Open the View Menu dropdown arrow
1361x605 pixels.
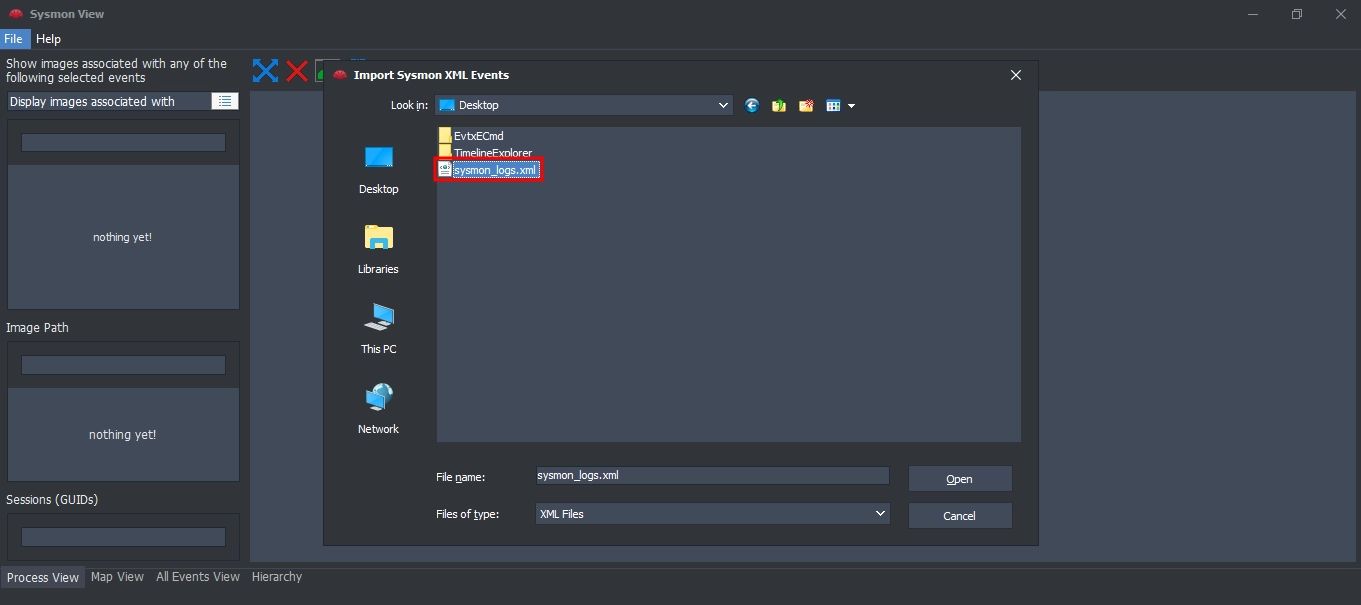tap(851, 106)
